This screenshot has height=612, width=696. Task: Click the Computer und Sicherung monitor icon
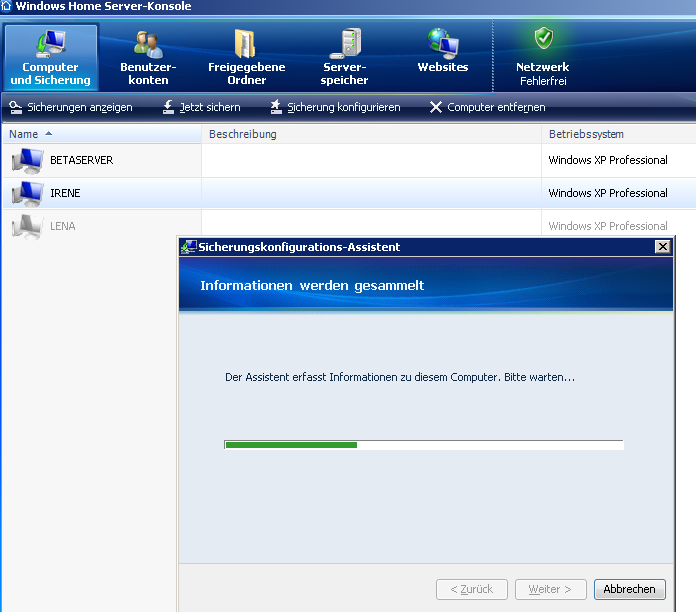51,43
